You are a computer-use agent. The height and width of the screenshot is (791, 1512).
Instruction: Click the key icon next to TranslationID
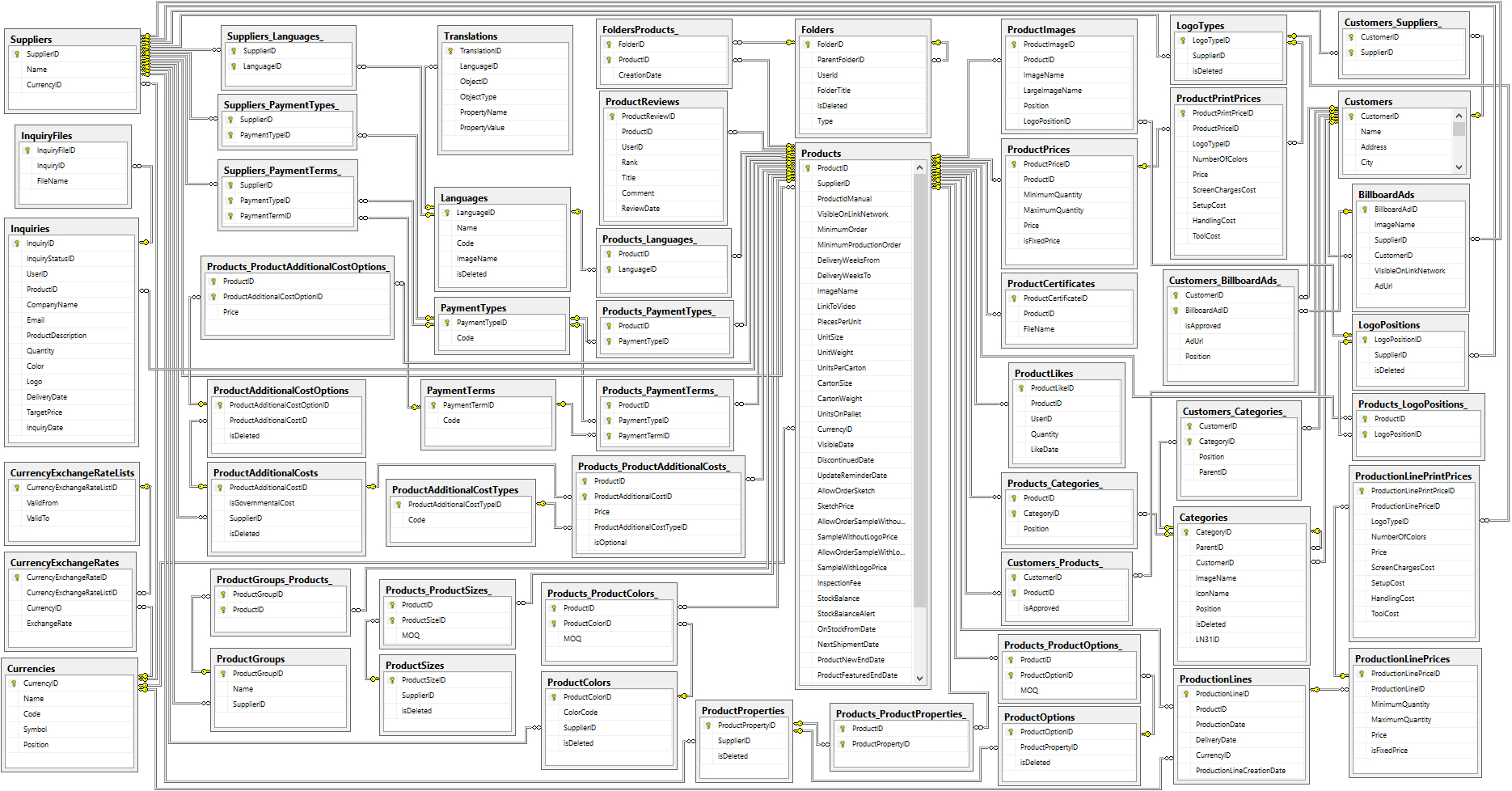pos(450,51)
